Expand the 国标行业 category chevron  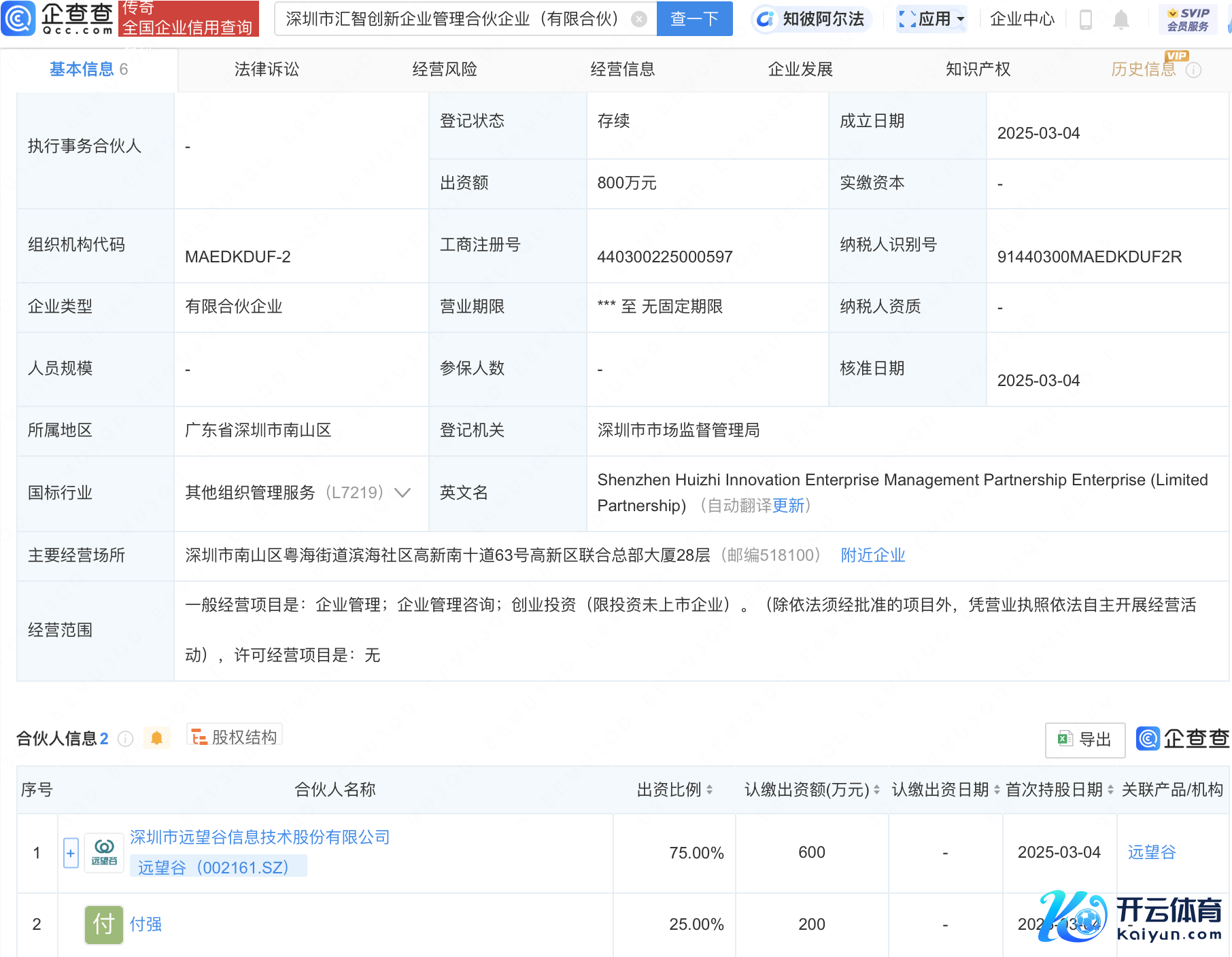pyautogui.click(x=403, y=493)
